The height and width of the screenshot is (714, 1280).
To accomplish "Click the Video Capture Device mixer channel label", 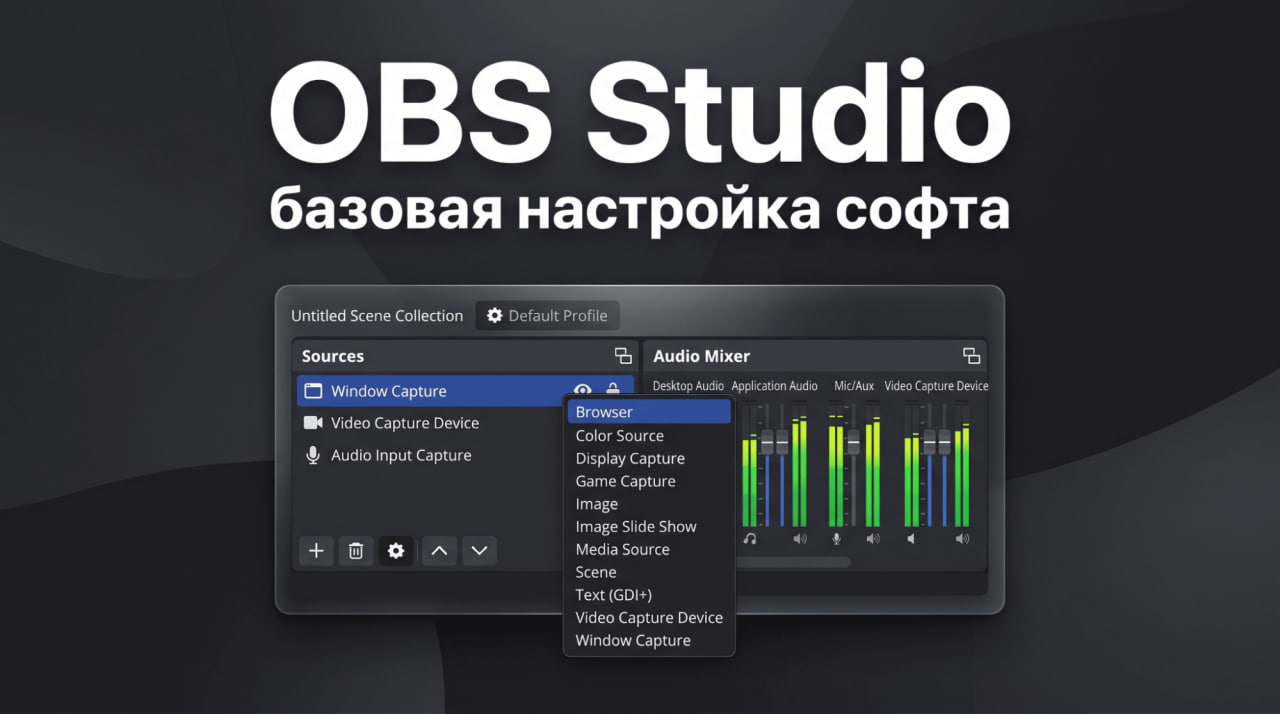I will point(936,386).
